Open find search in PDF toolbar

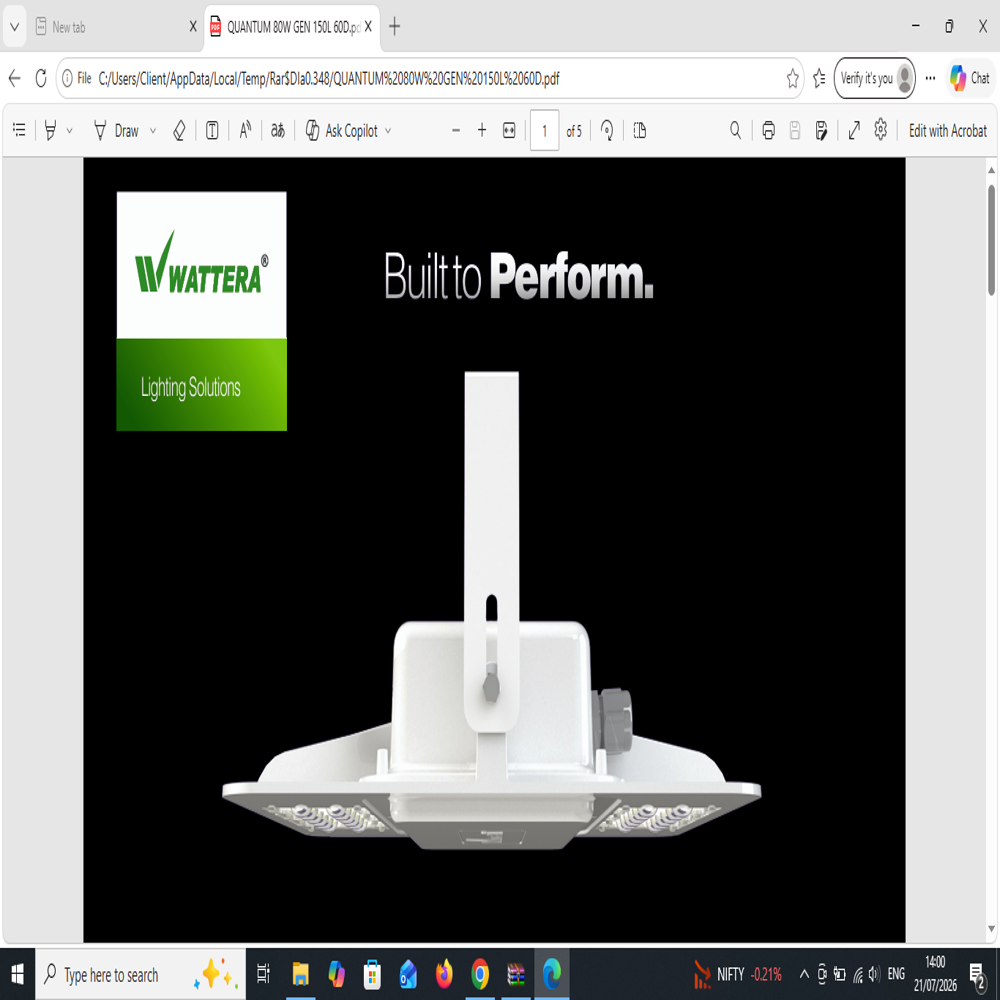(735, 131)
